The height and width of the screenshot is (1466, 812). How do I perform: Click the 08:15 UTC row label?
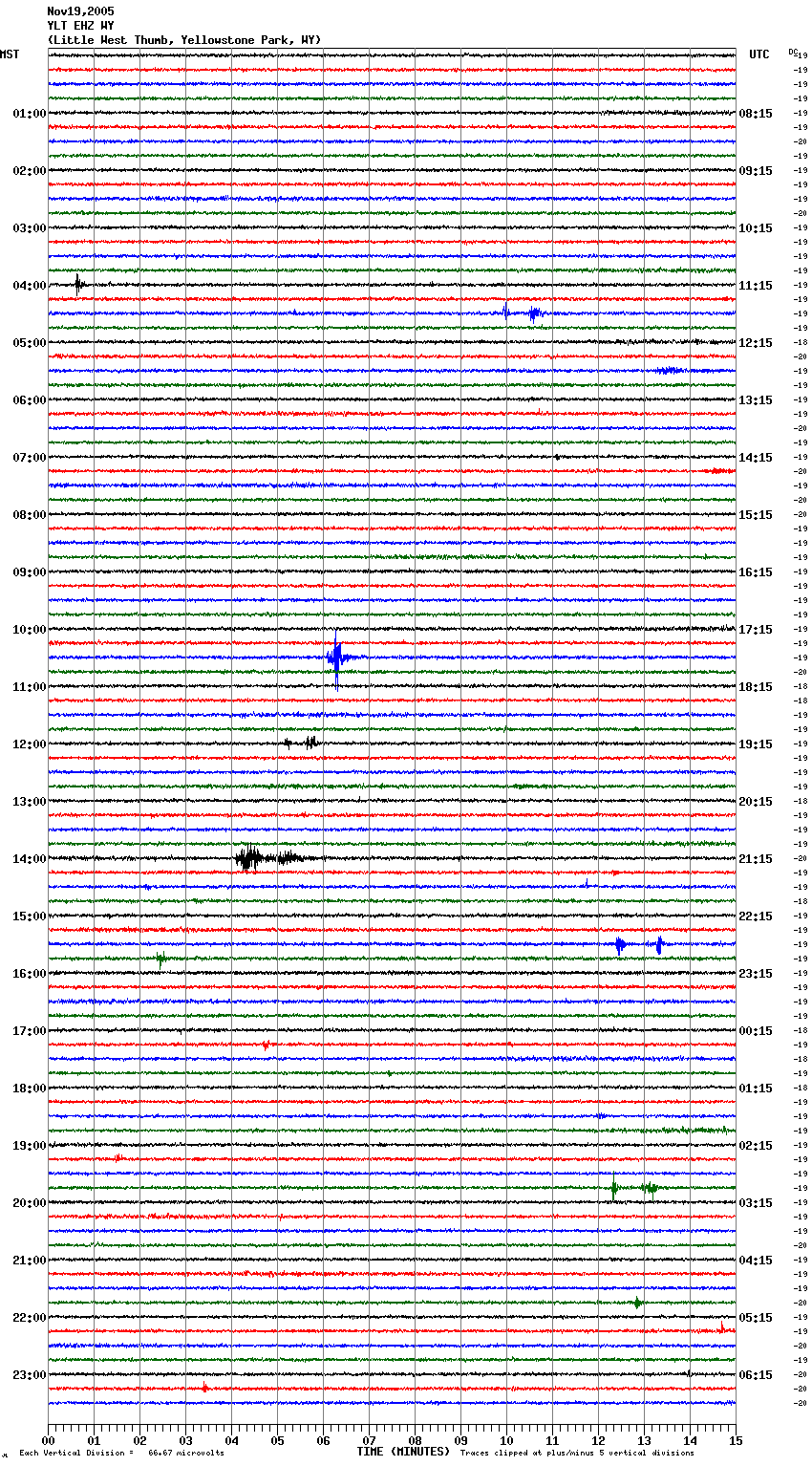click(x=756, y=114)
